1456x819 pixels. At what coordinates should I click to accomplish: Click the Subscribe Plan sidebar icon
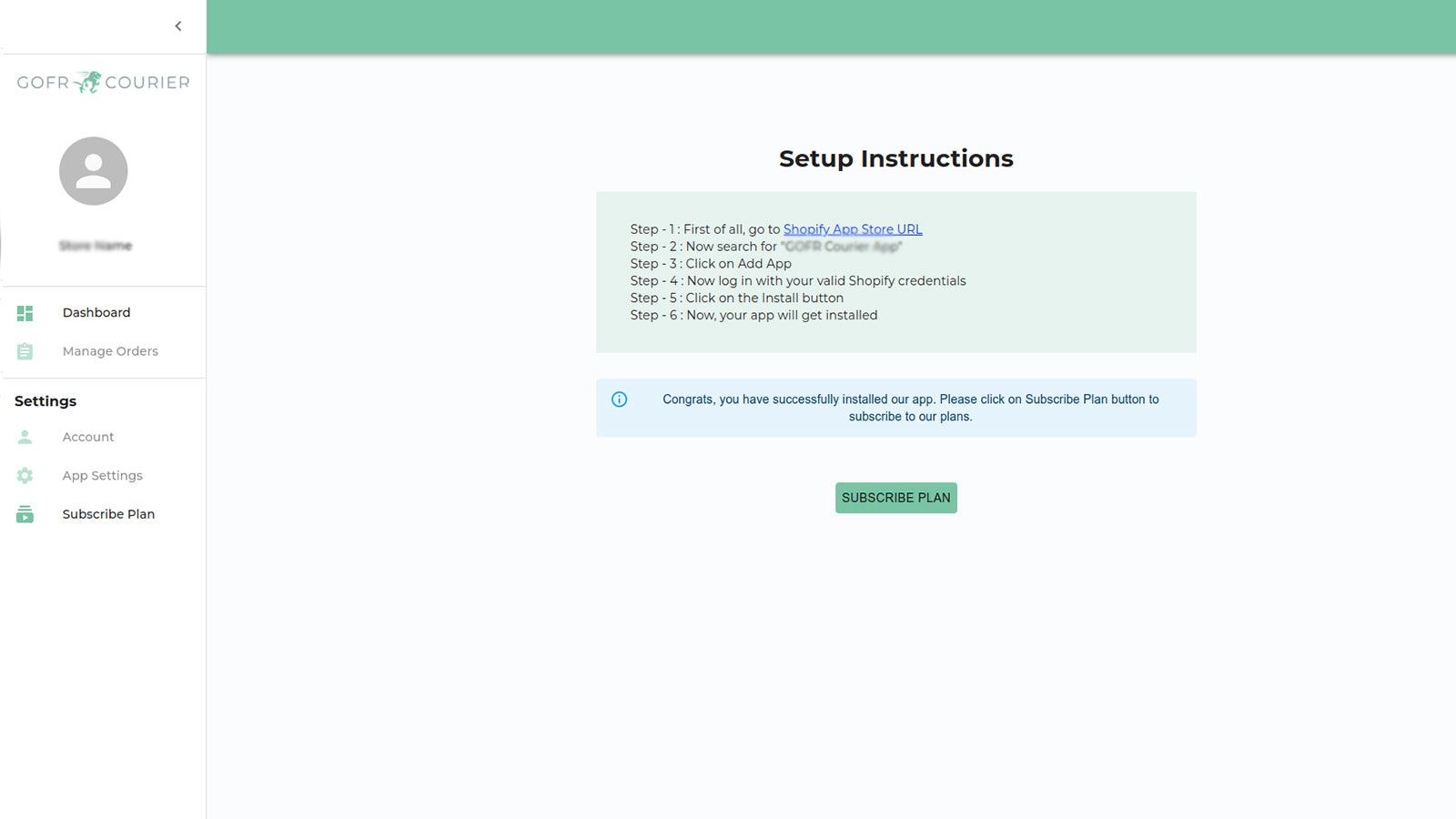[25, 514]
